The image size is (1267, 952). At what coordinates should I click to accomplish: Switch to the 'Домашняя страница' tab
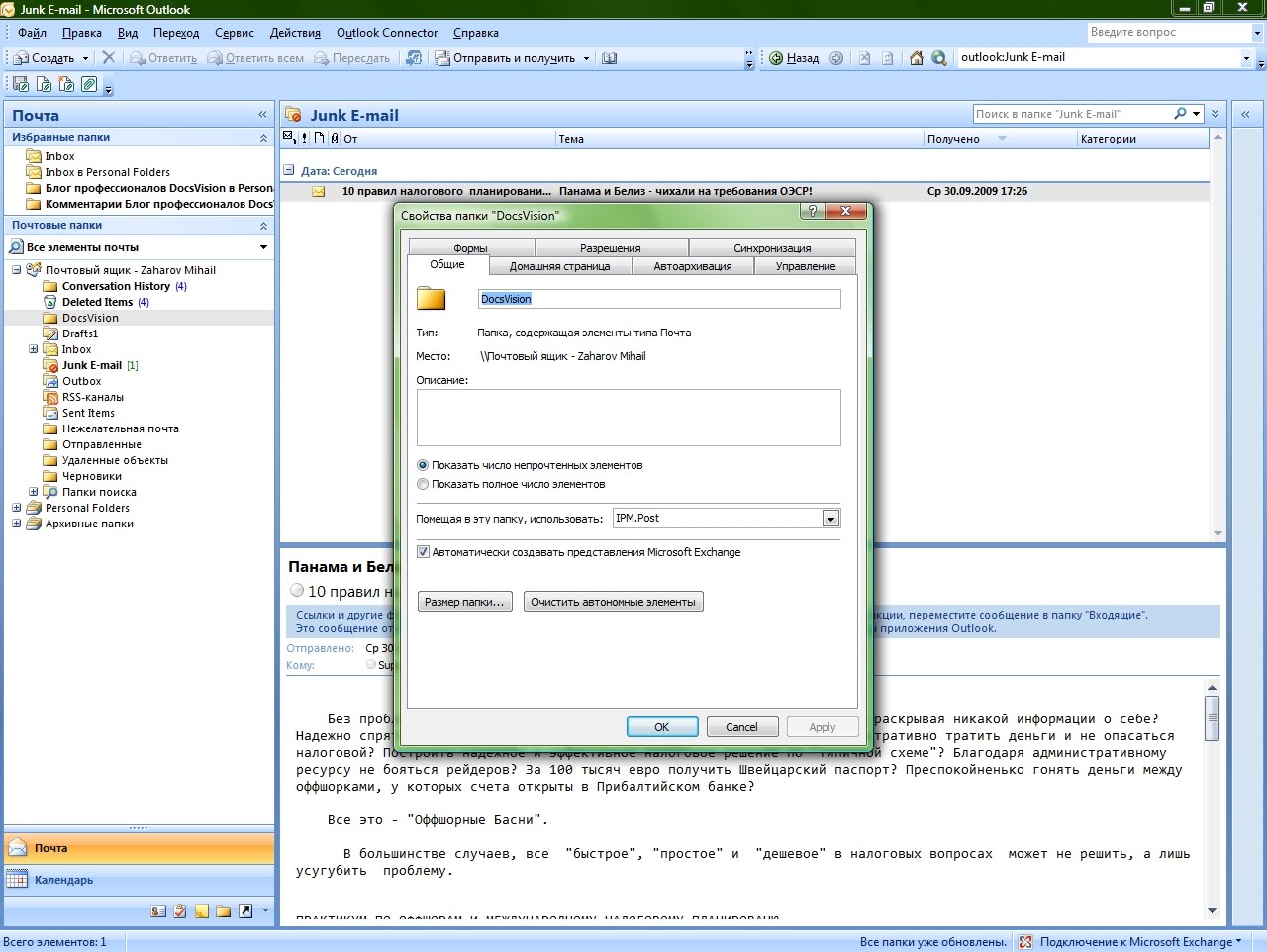click(x=559, y=266)
